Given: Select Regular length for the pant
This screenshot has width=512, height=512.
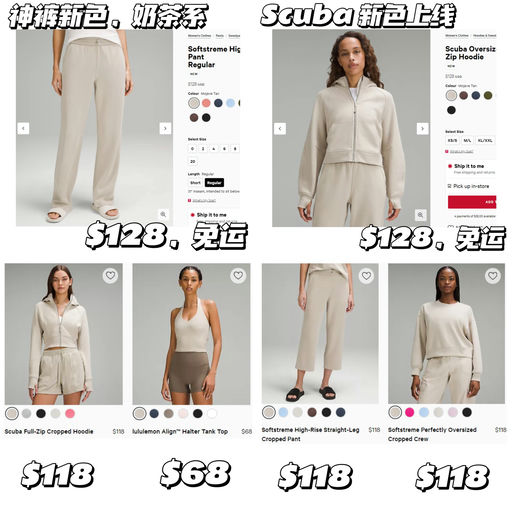Looking at the screenshot, I should (x=214, y=183).
